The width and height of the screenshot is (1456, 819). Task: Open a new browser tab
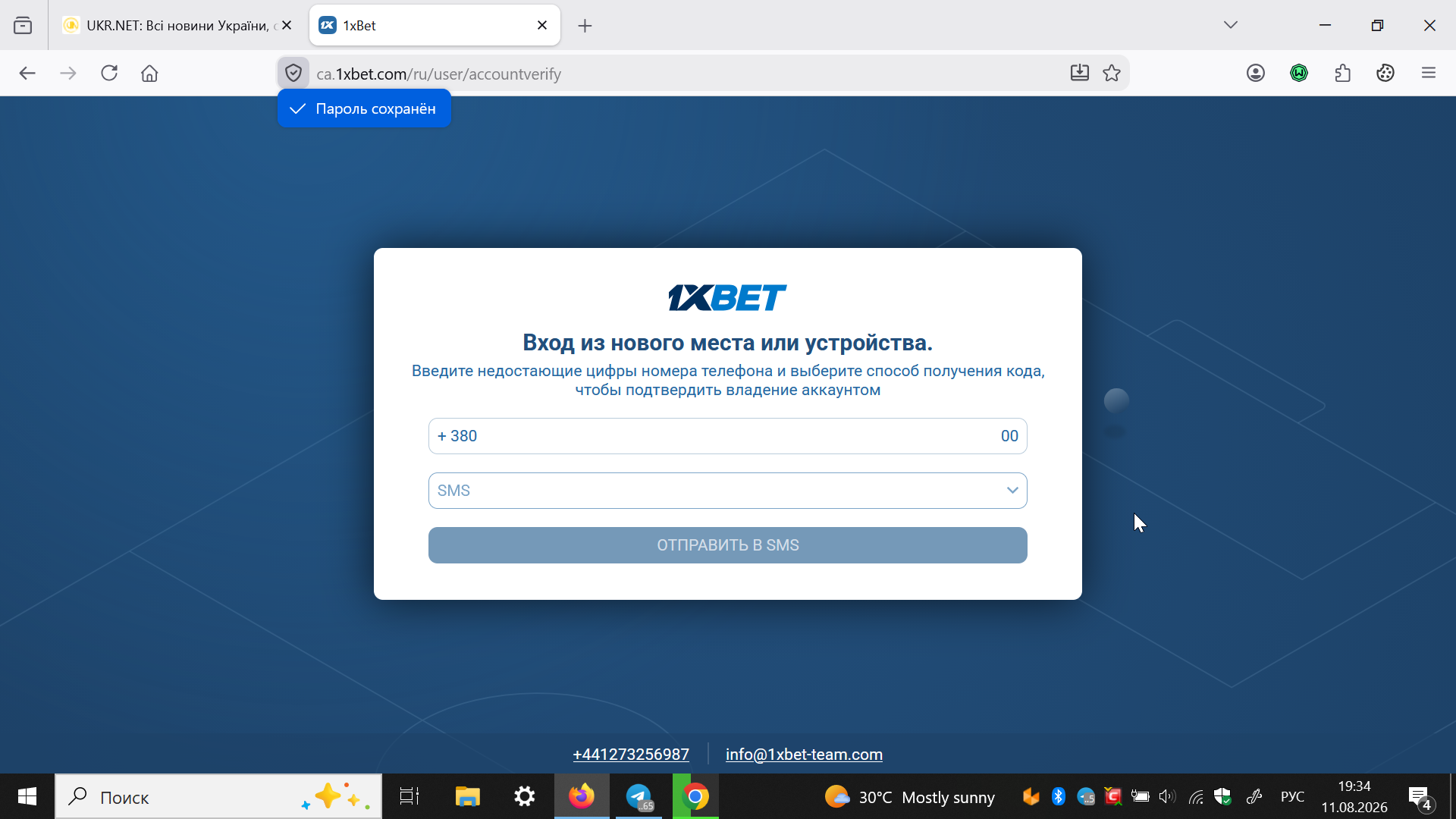coord(585,26)
